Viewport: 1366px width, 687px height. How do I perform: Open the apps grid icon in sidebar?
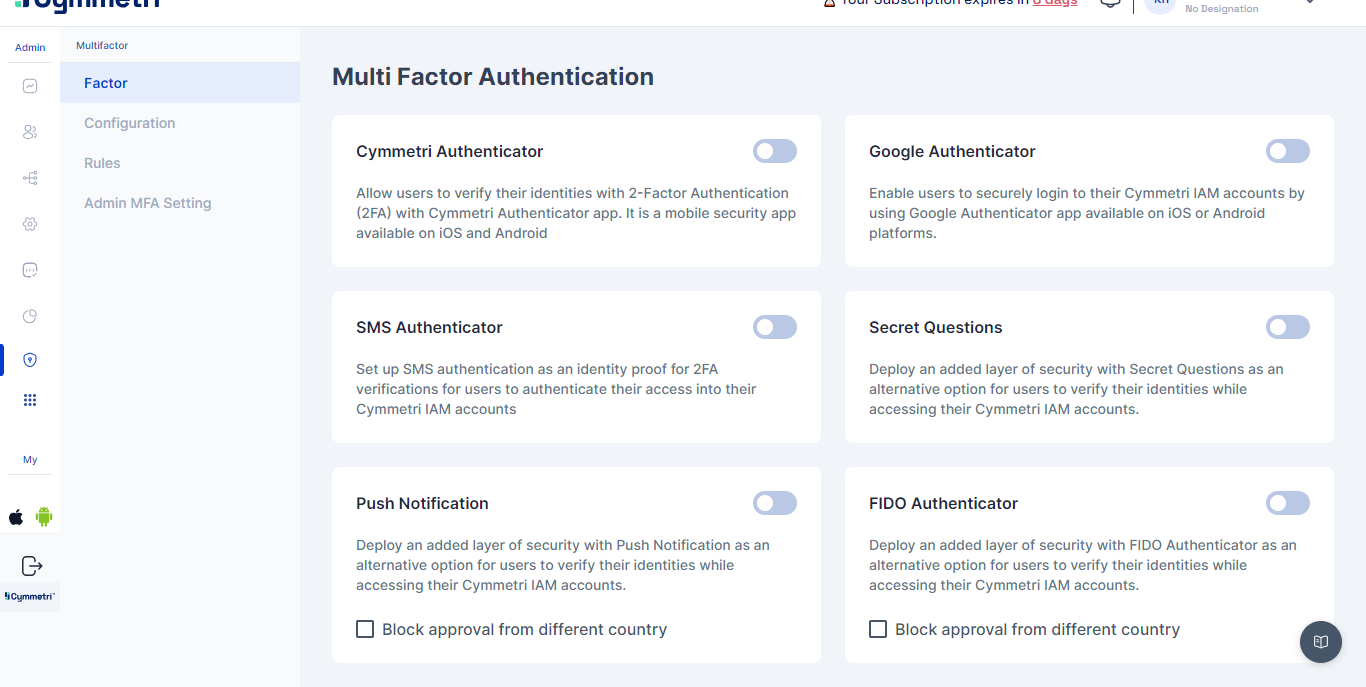[30, 400]
